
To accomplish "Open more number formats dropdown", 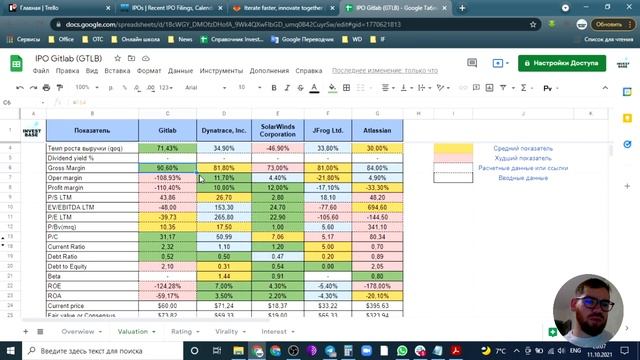I will [x=166, y=88].
